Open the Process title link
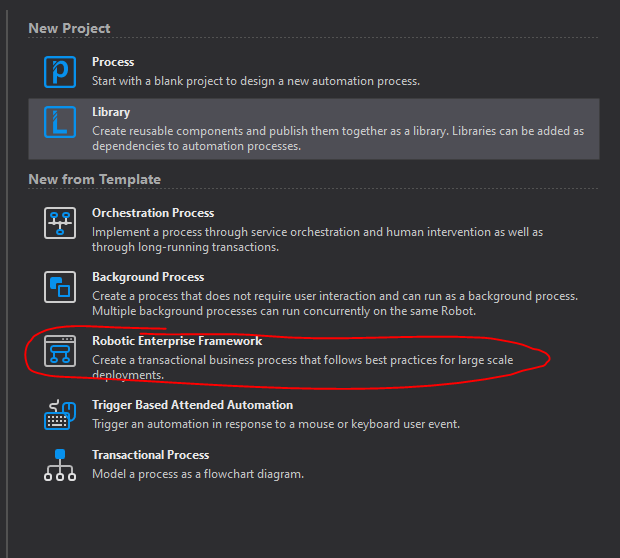Image resolution: width=620 pixels, height=558 pixels. pyautogui.click(x=113, y=62)
